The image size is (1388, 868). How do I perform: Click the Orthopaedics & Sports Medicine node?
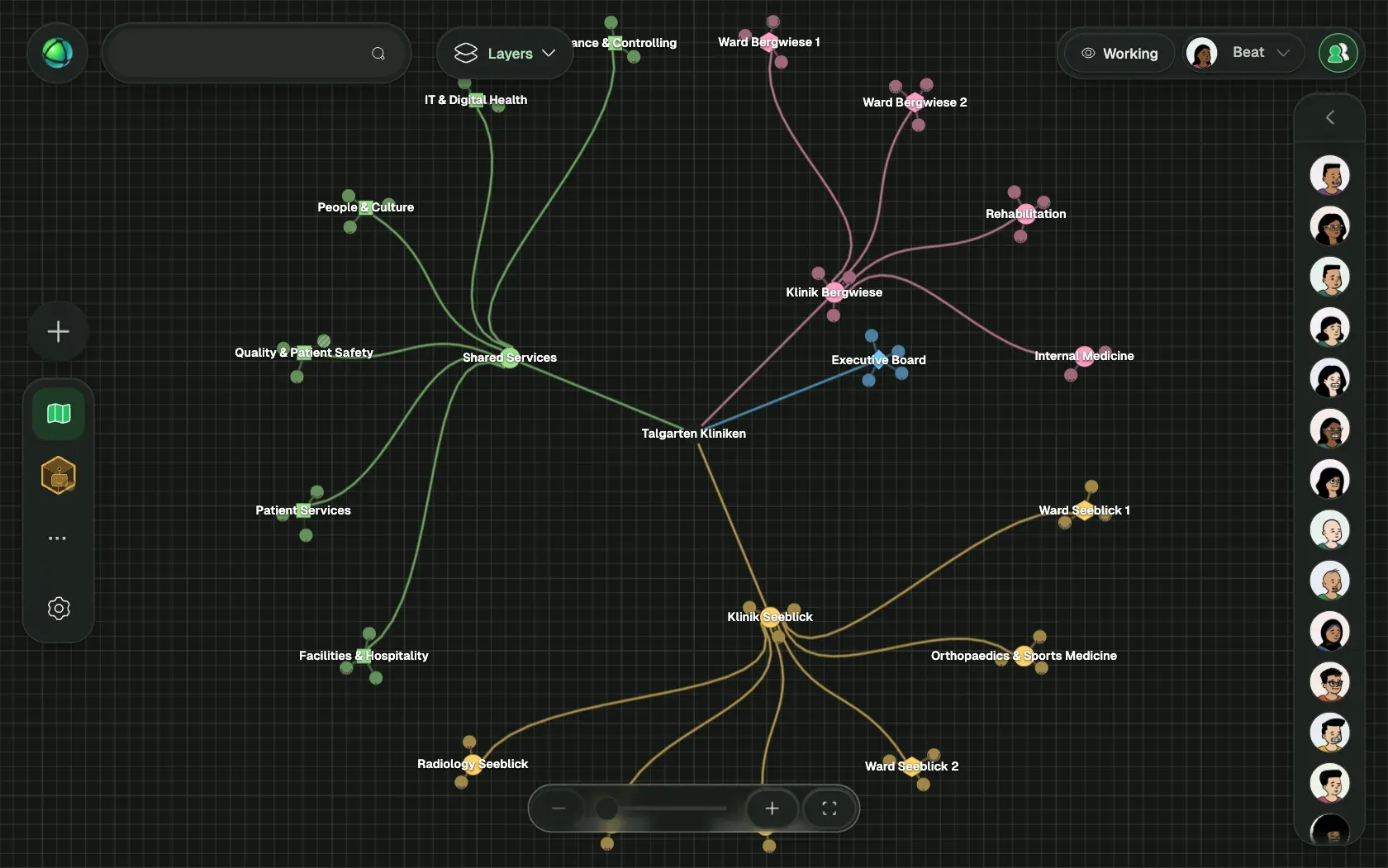click(1024, 656)
